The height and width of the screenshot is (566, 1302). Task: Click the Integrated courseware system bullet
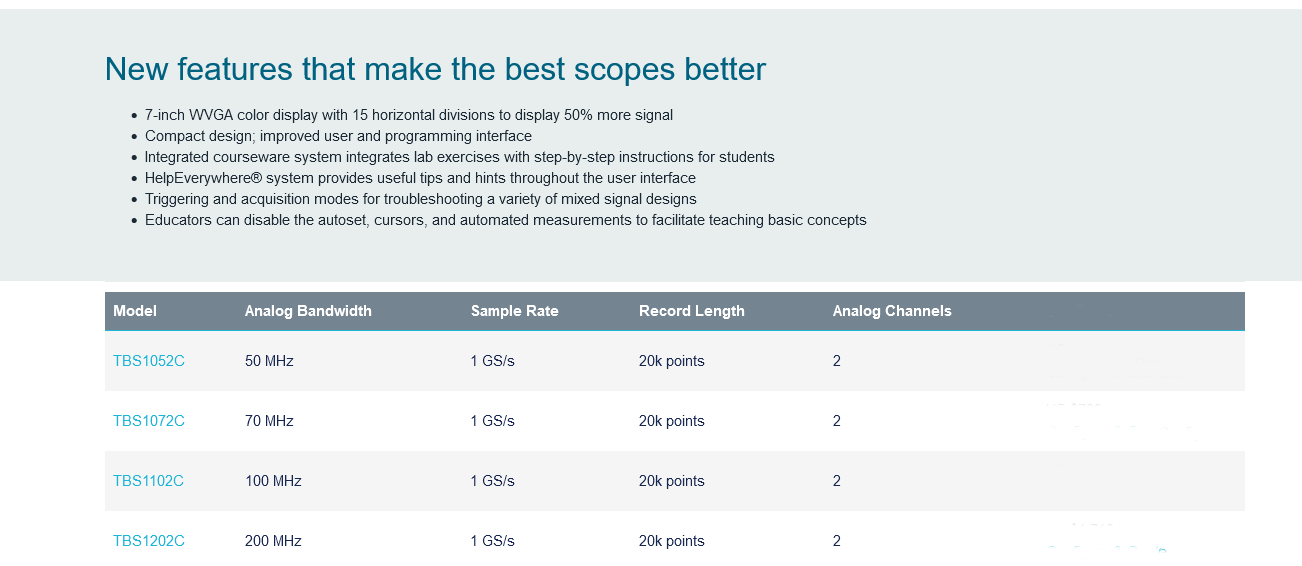[460, 157]
